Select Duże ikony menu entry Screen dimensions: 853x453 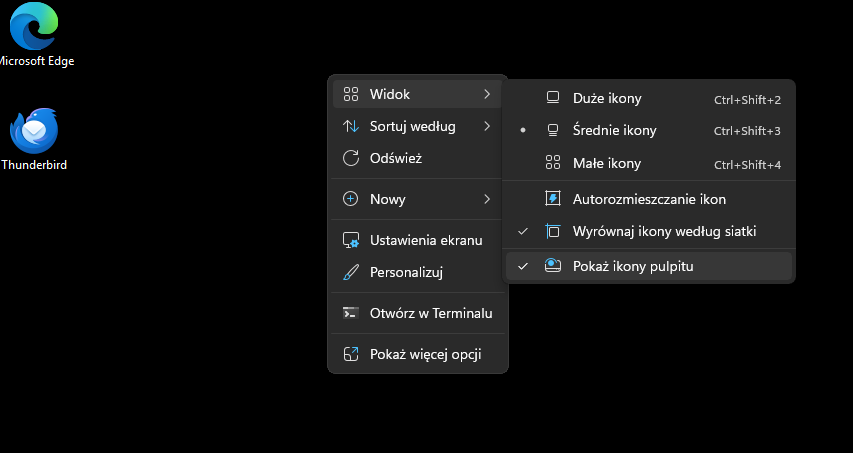click(607, 98)
